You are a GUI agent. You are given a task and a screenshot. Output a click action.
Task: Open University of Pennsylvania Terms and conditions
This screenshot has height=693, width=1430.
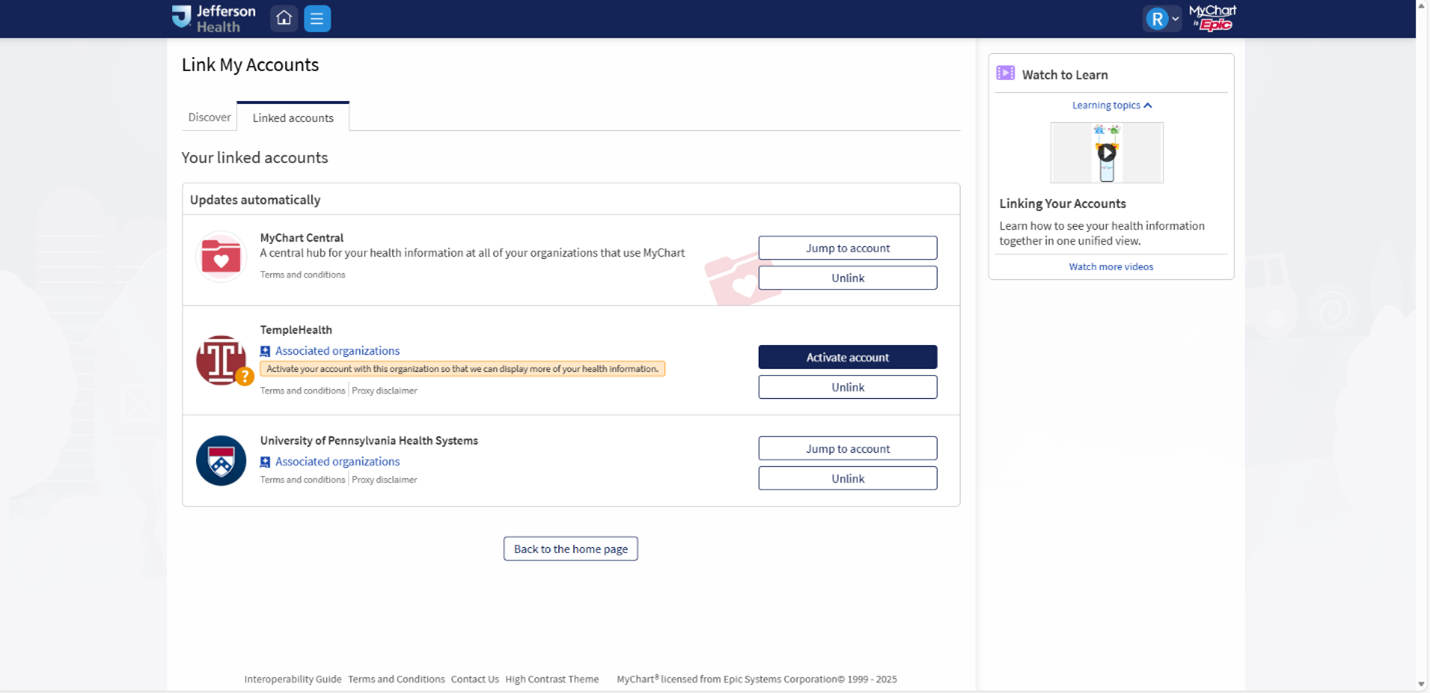[x=303, y=480]
